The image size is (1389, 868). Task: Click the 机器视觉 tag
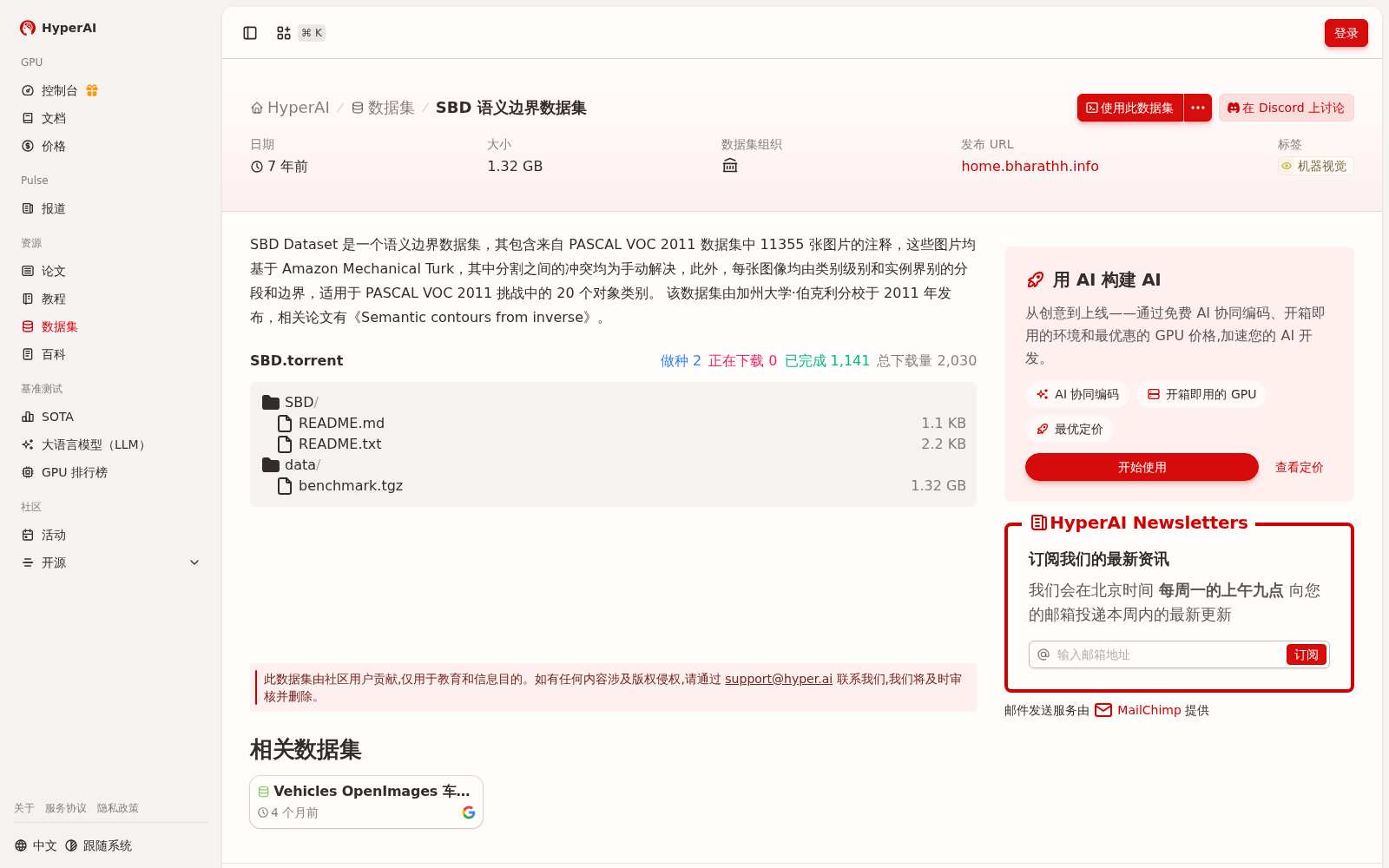(1316, 166)
